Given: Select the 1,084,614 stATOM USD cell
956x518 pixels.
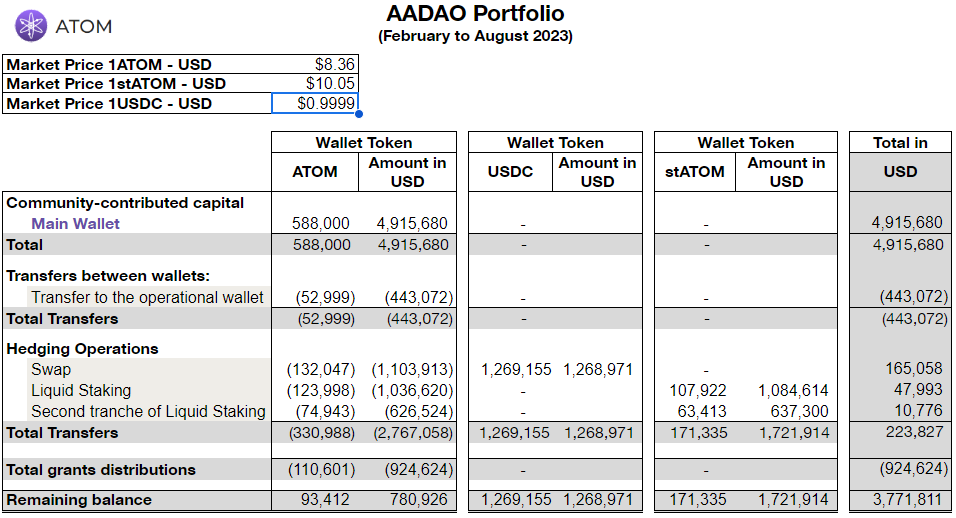Looking at the screenshot, I should pyautogui.click(x=793, y=391).
